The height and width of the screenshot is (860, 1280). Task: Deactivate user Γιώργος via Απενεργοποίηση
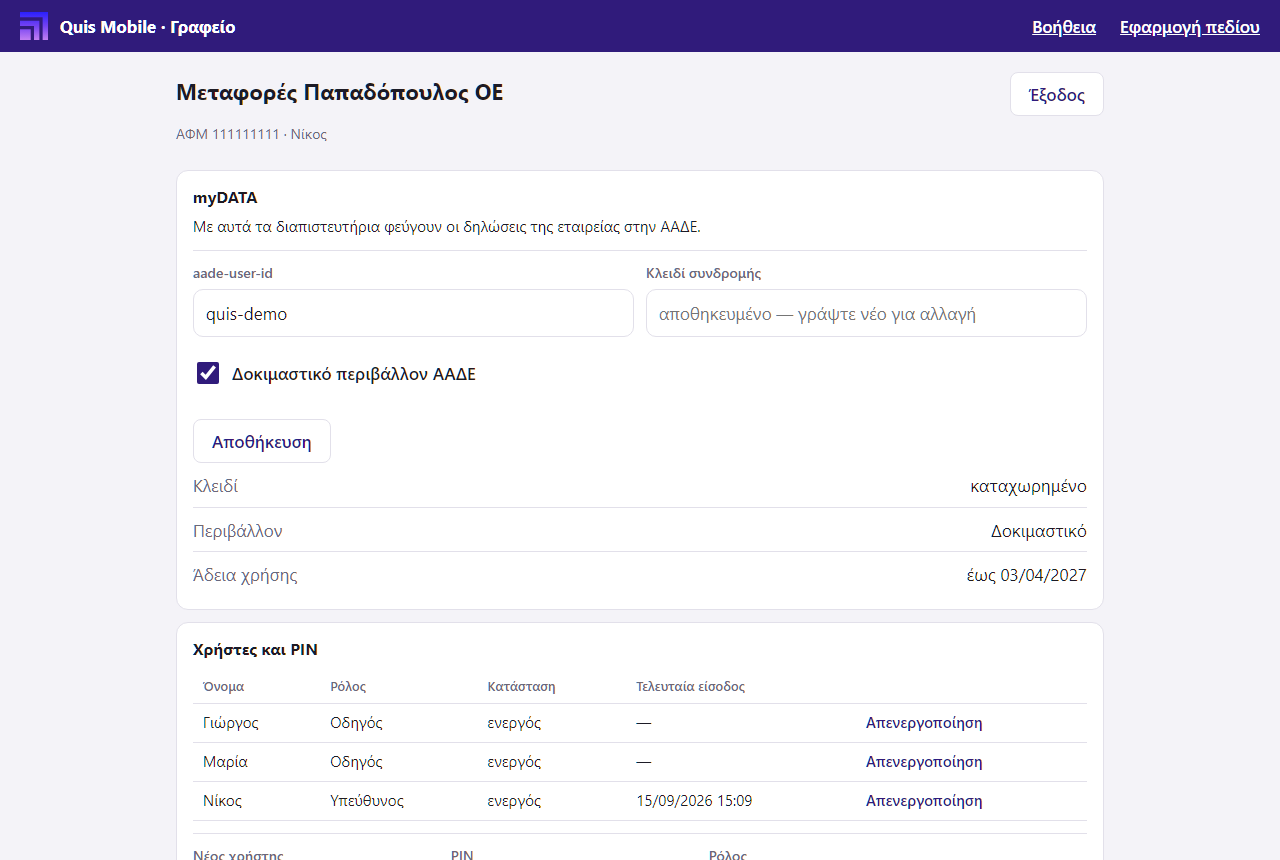(924, 723)
